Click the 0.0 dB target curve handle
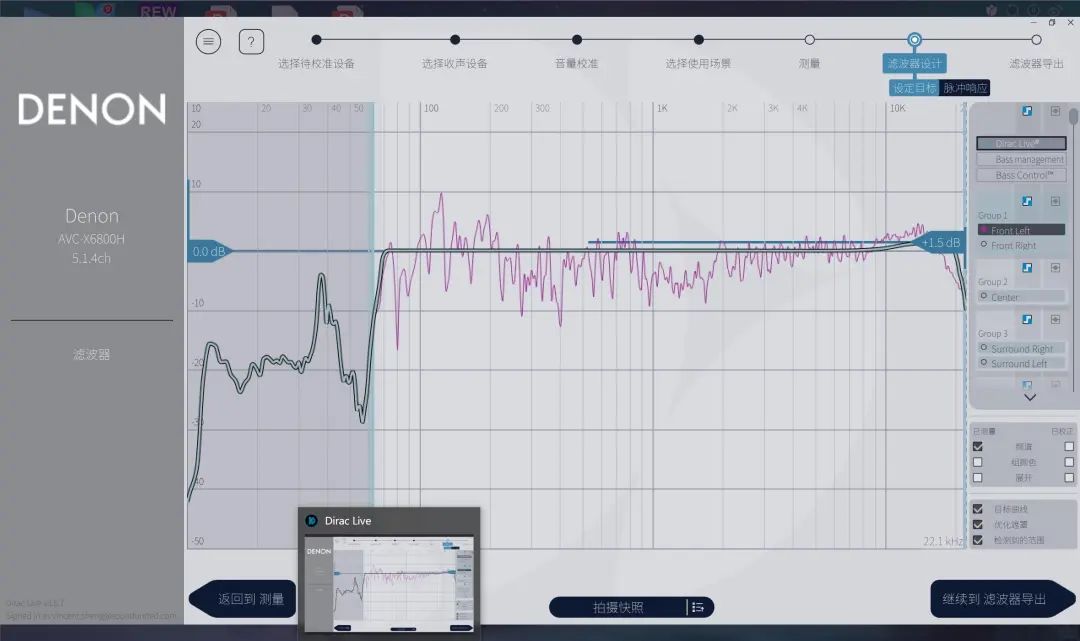1080x641 pixels. [209, 251]
